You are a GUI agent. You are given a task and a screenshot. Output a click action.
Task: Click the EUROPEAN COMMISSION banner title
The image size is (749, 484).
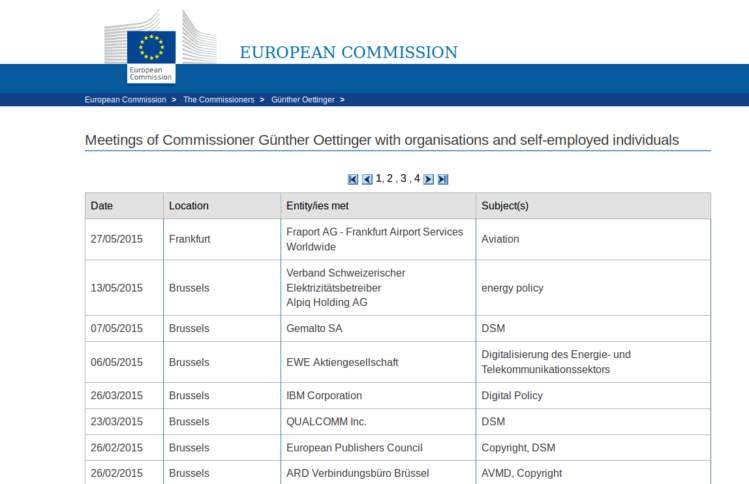tap(348, 53)
